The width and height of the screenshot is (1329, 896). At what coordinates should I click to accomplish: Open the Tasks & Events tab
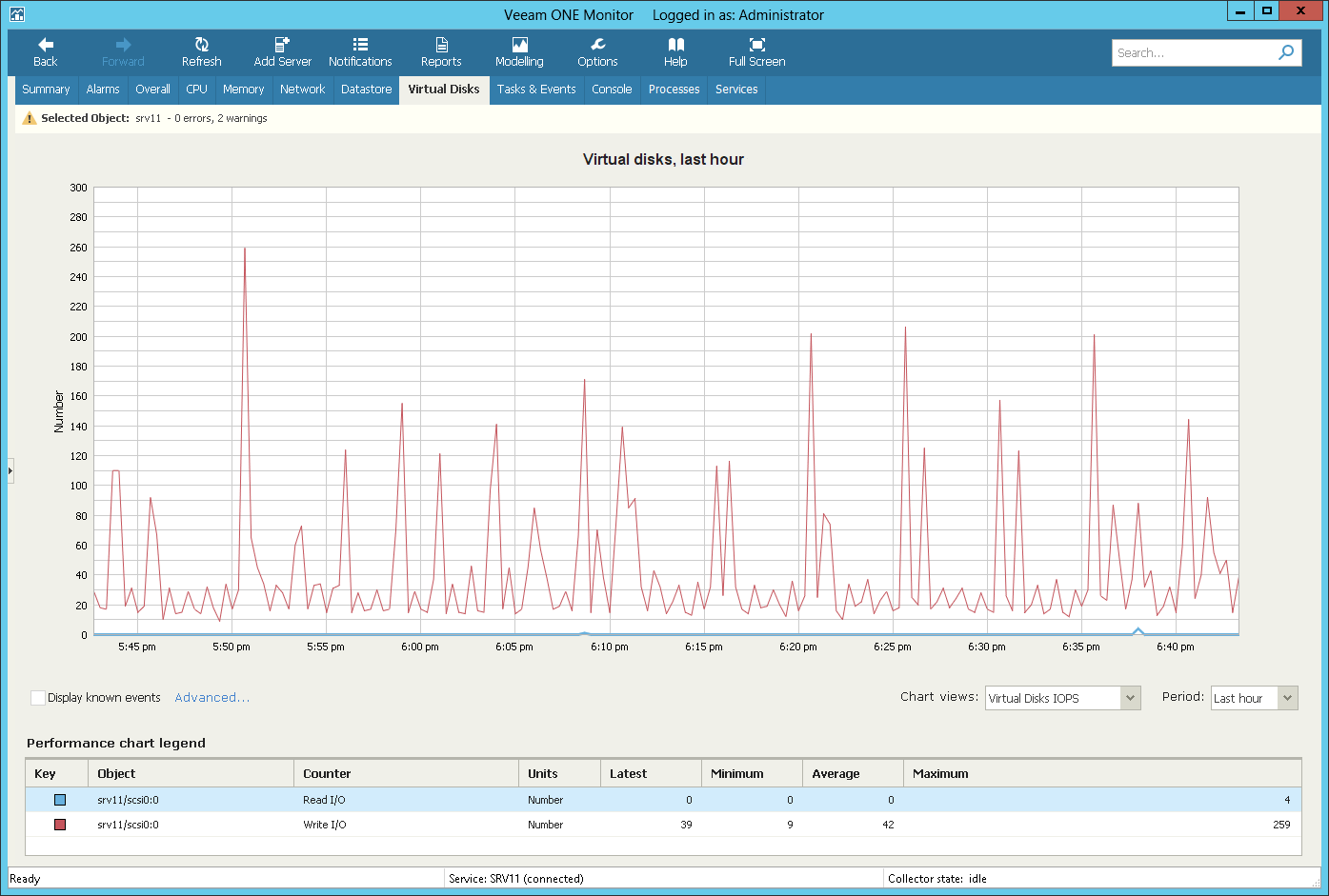pos(536,90)
